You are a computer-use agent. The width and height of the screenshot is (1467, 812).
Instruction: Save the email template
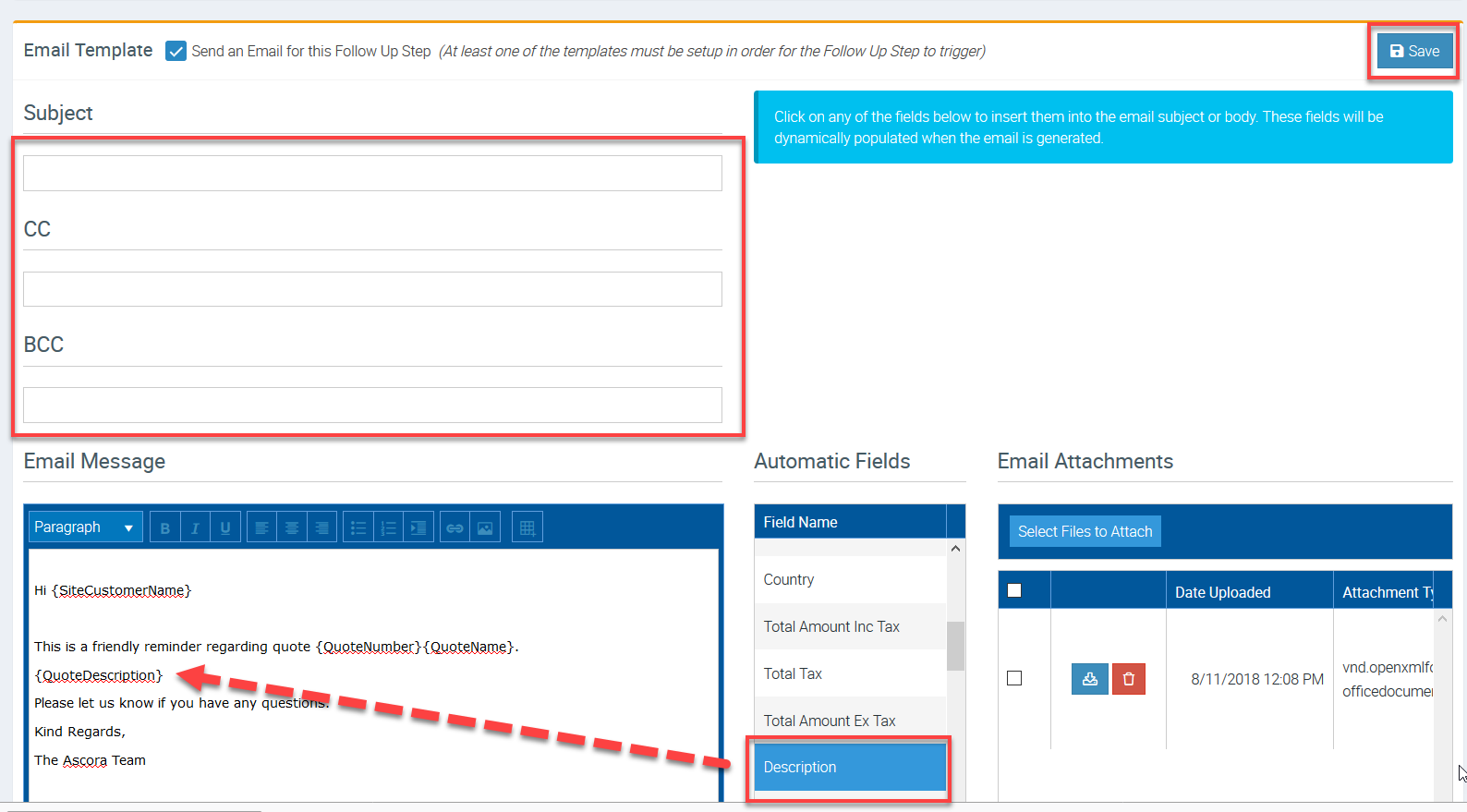1414,51
